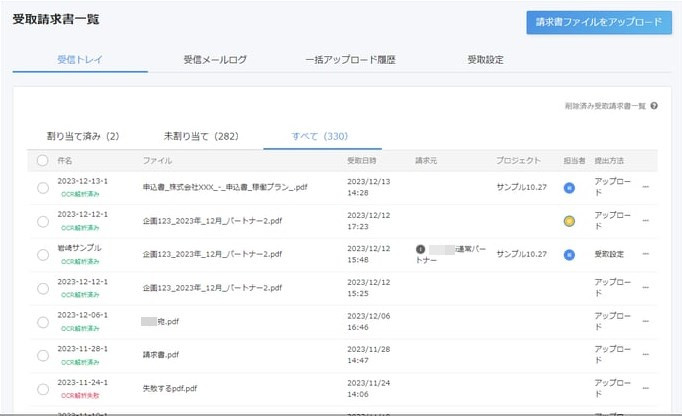Click the info icon before 通常パートナー
Viewport: 682px width, 416px height.
[x=420, y=249]
